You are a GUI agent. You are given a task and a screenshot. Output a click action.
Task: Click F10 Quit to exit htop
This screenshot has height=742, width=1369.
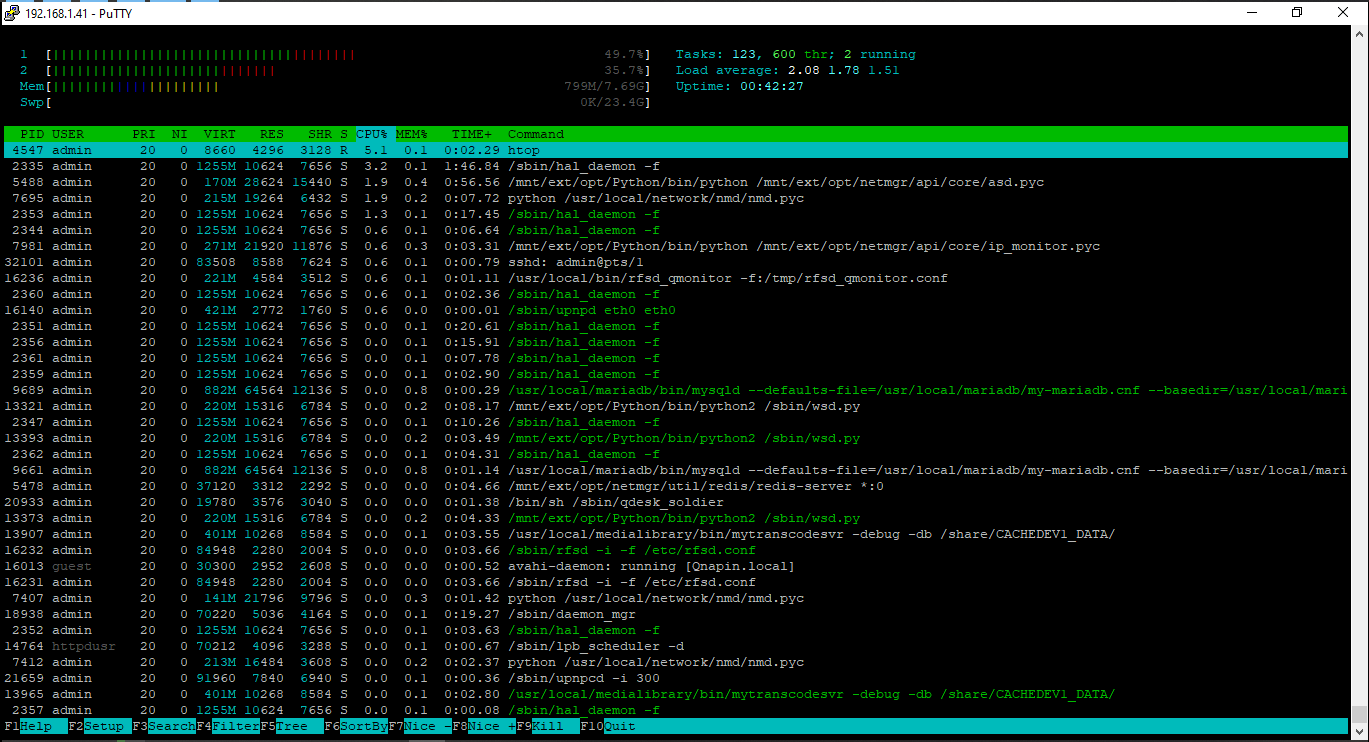619,726
